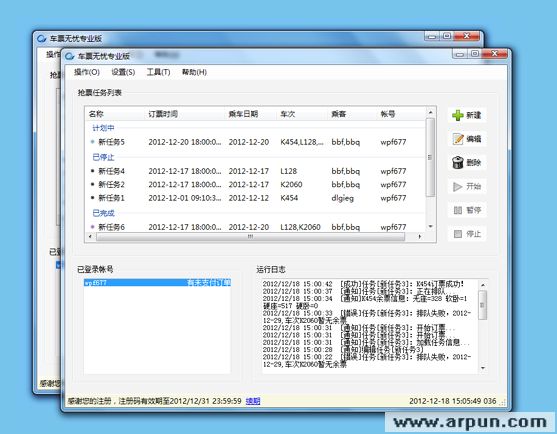557x434 pixels.
Task: Click the front window's title bar app icon
Action: [x=70, y=56]
